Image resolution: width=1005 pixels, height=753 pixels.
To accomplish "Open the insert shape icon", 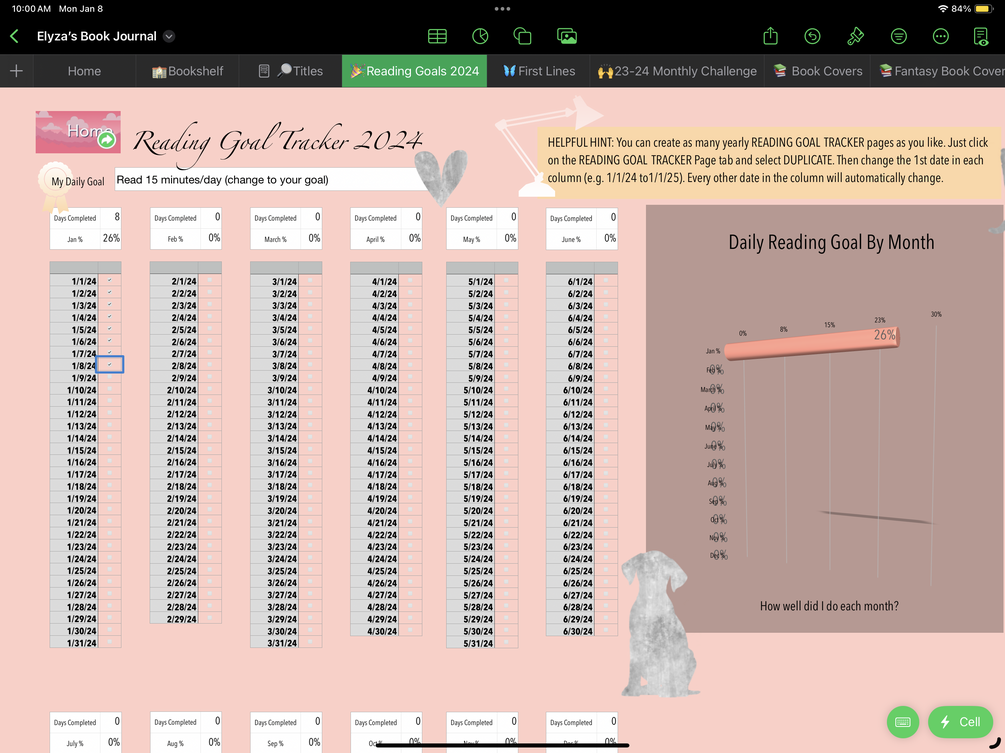I will [x=522, y=37].
